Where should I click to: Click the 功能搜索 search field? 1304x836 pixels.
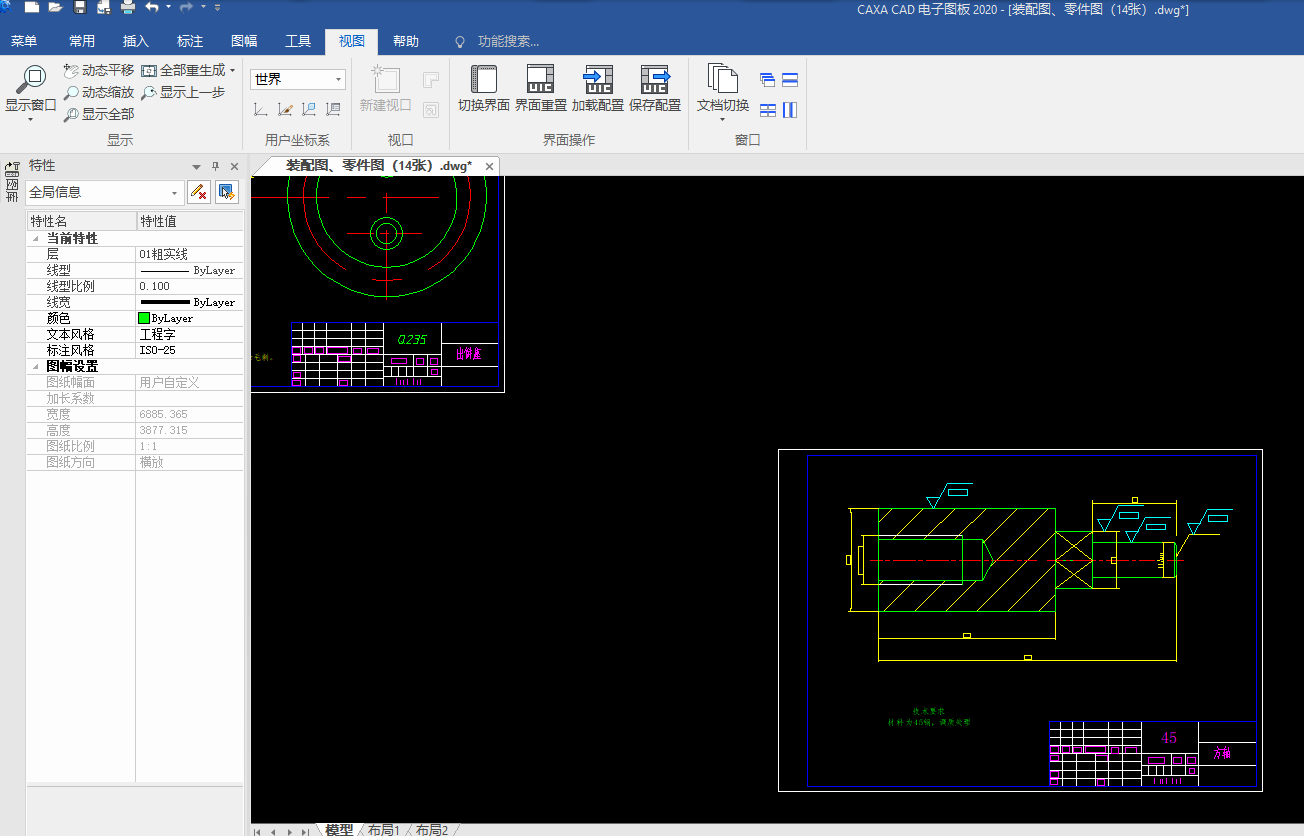pyautogui.click(x=508, y=41)
